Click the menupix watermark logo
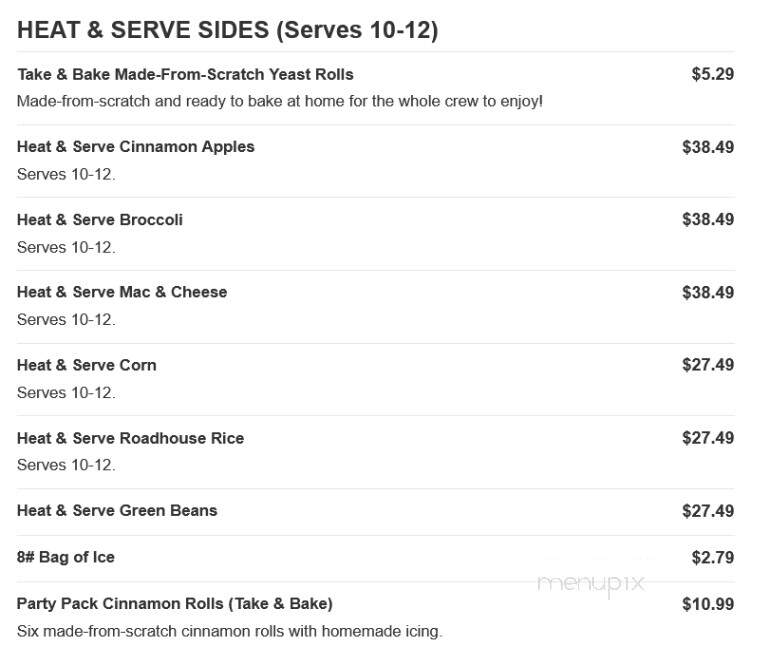 click(591, 584)
